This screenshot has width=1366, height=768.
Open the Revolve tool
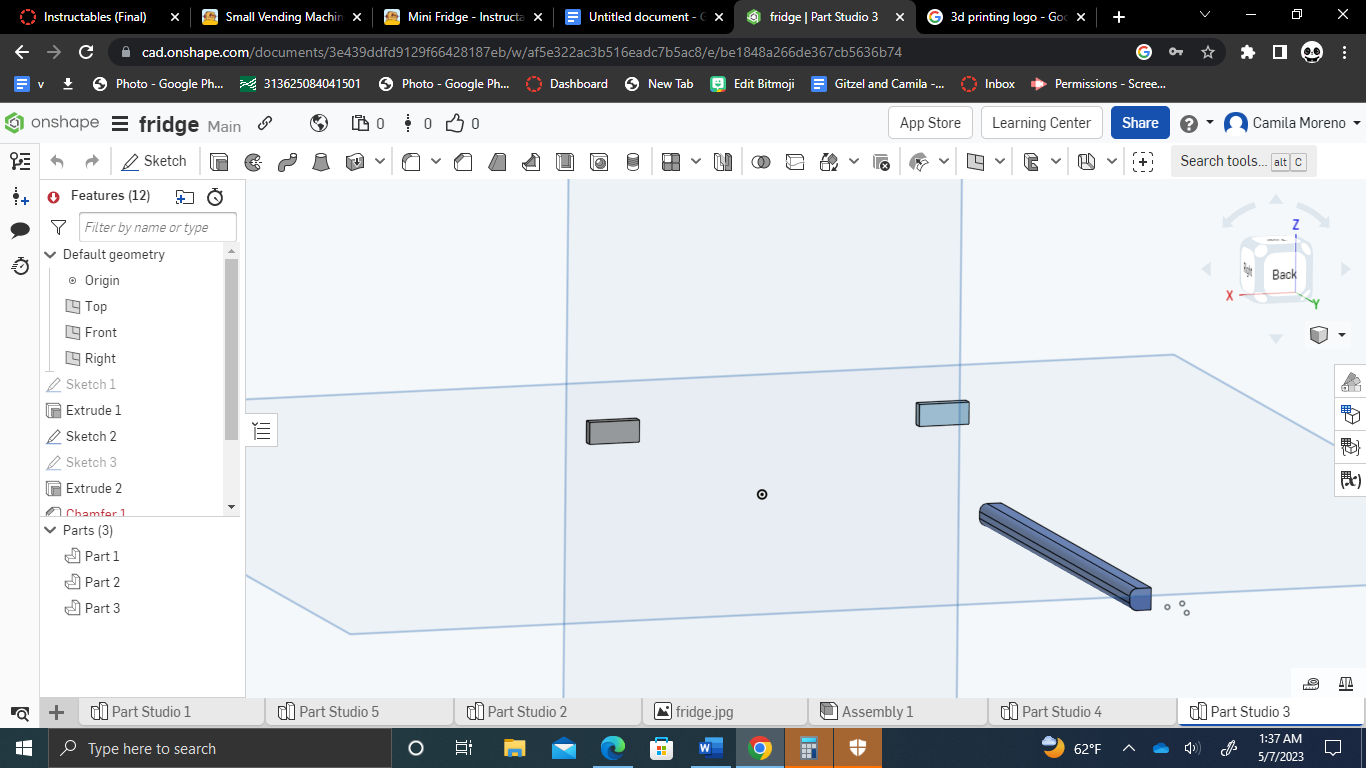tap(253, 160)
